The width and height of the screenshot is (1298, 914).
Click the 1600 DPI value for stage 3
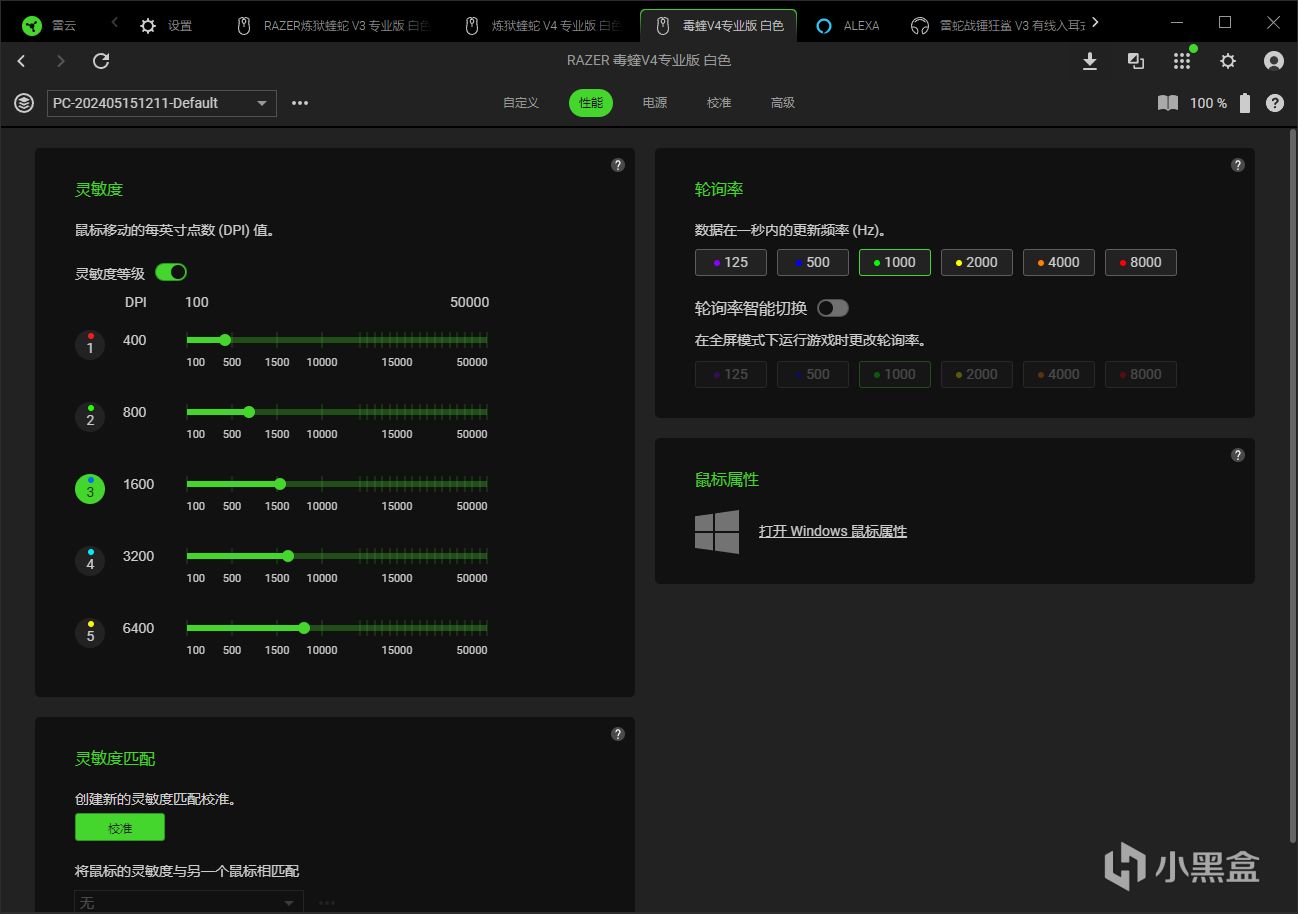[x=139, y=484]
